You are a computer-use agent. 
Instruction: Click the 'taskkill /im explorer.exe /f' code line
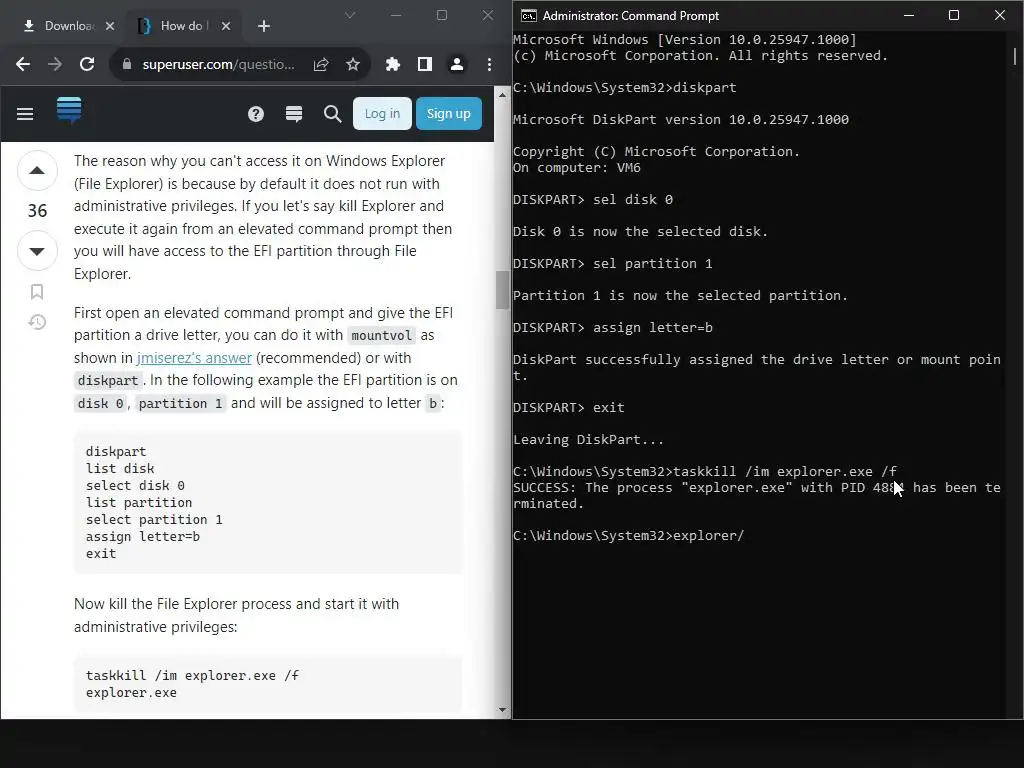click(x=192, y=675)
